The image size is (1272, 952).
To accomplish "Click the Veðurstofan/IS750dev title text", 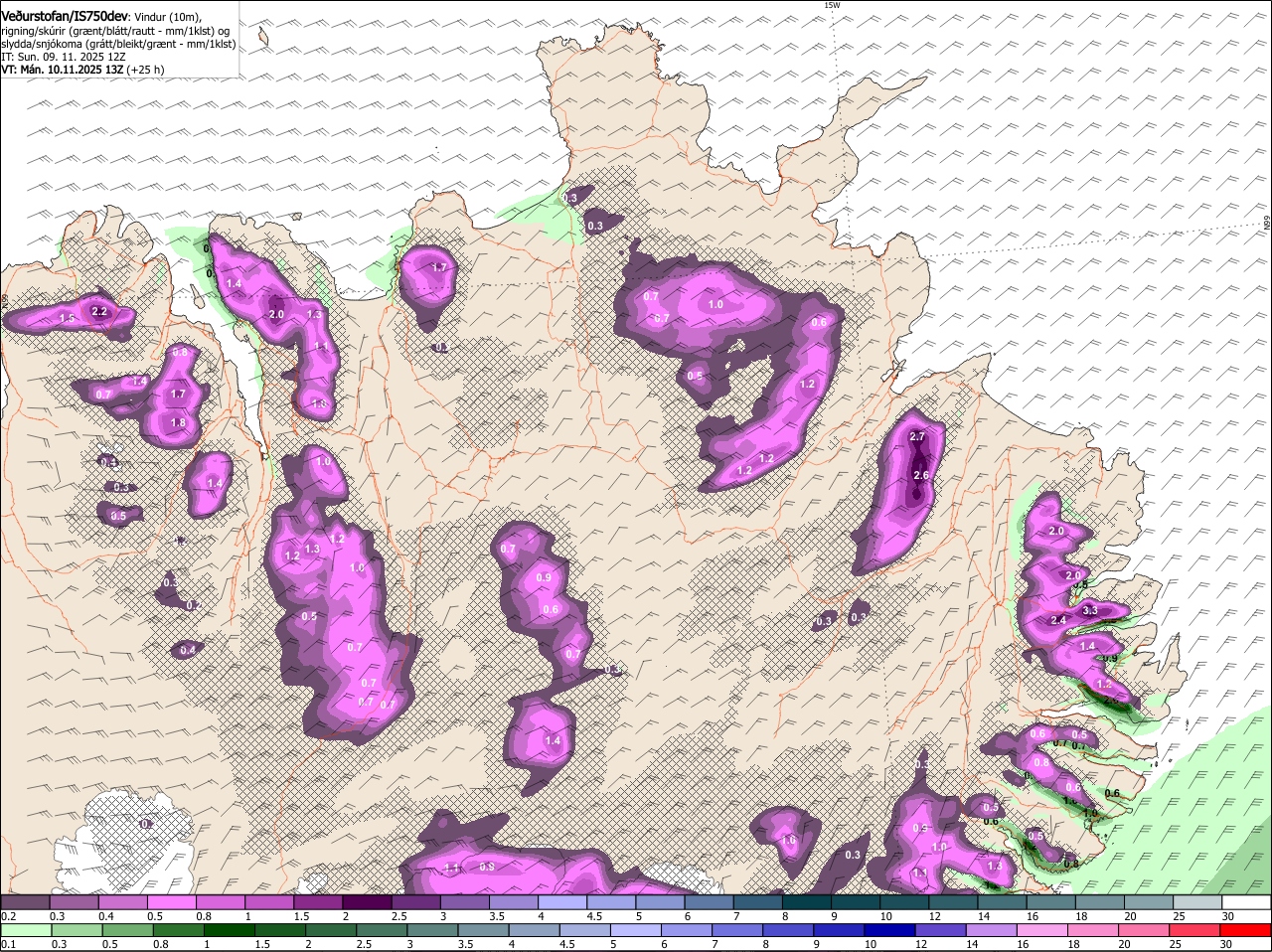I will 65,17.
